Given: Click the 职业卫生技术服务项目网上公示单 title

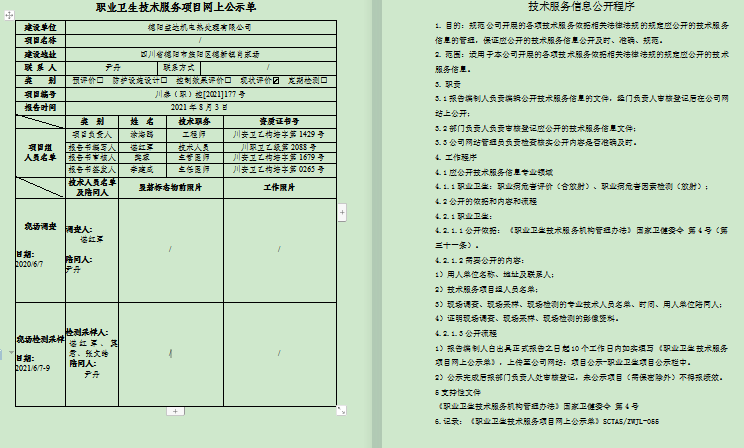Looking at the screenshot, I should [177, 8].
